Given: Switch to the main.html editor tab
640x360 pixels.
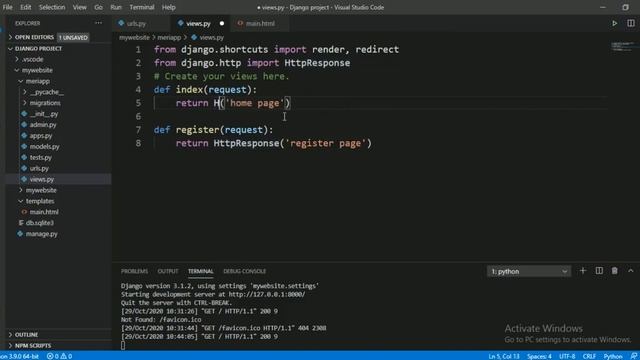Looking at the screenshot, I should [260, 24].
